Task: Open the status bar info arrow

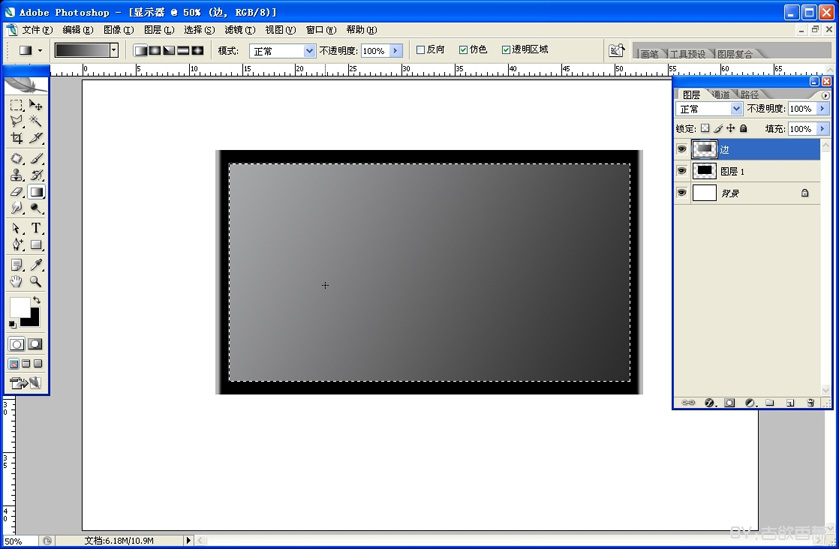Action: pos(188,540)
